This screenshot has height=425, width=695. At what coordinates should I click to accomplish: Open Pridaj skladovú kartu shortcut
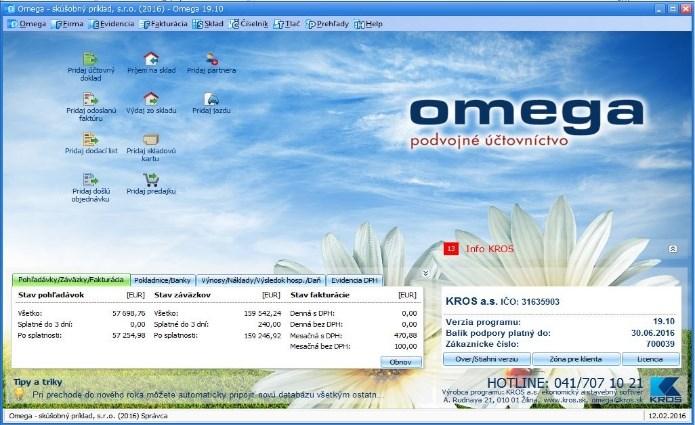tap(151, 139)
